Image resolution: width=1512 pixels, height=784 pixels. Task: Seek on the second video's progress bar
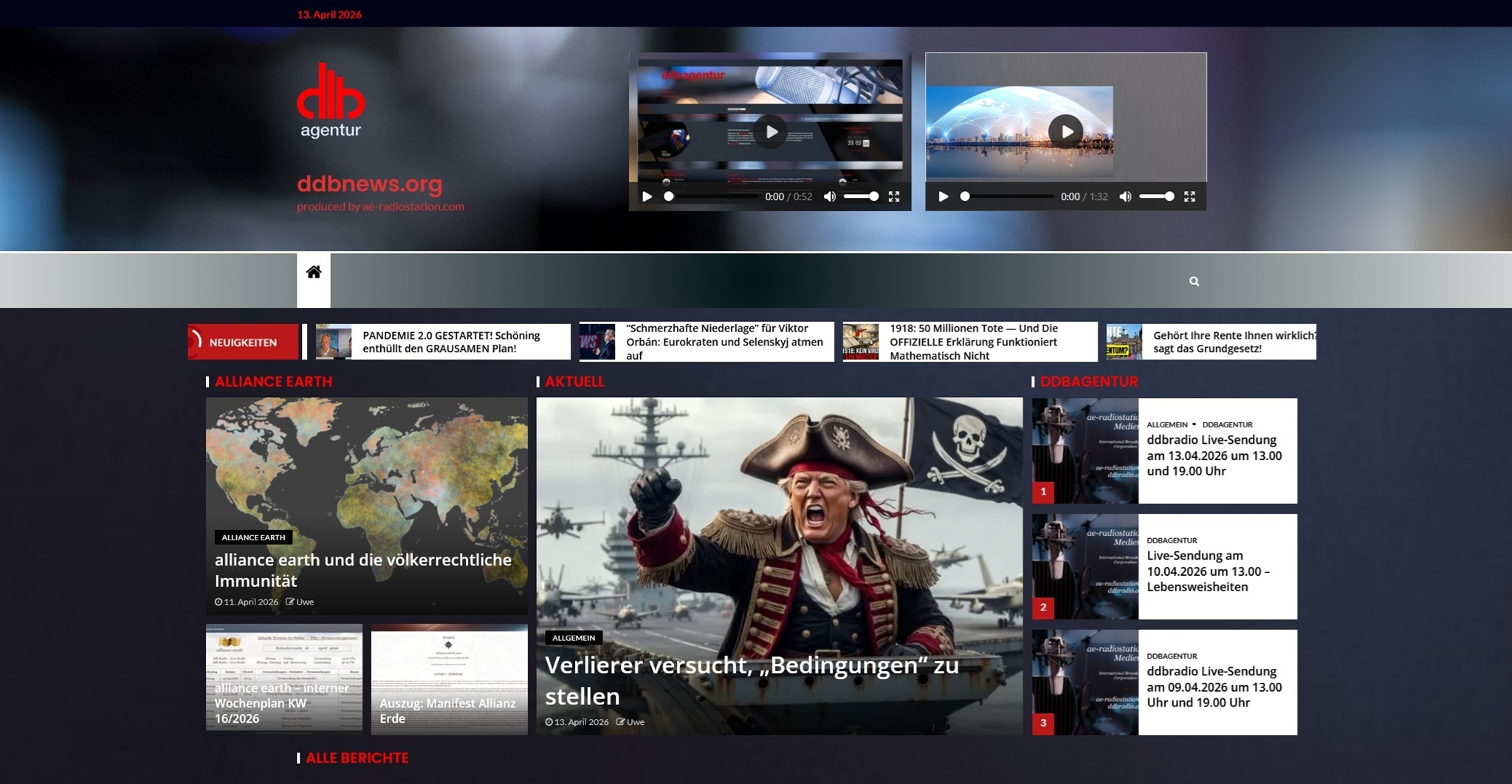coord(1007,196)
